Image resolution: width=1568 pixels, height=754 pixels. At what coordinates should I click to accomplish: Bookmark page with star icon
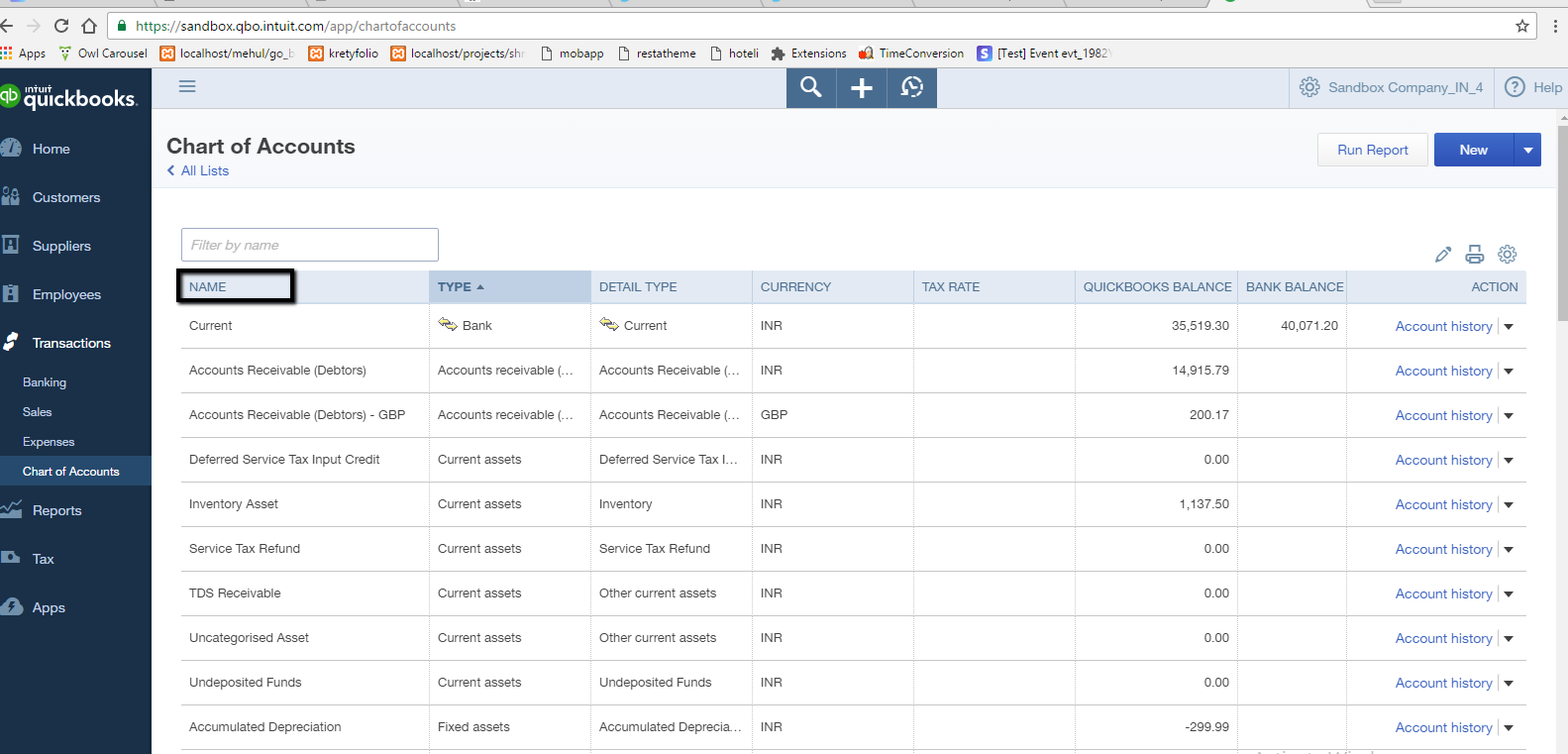[1522, 26]
